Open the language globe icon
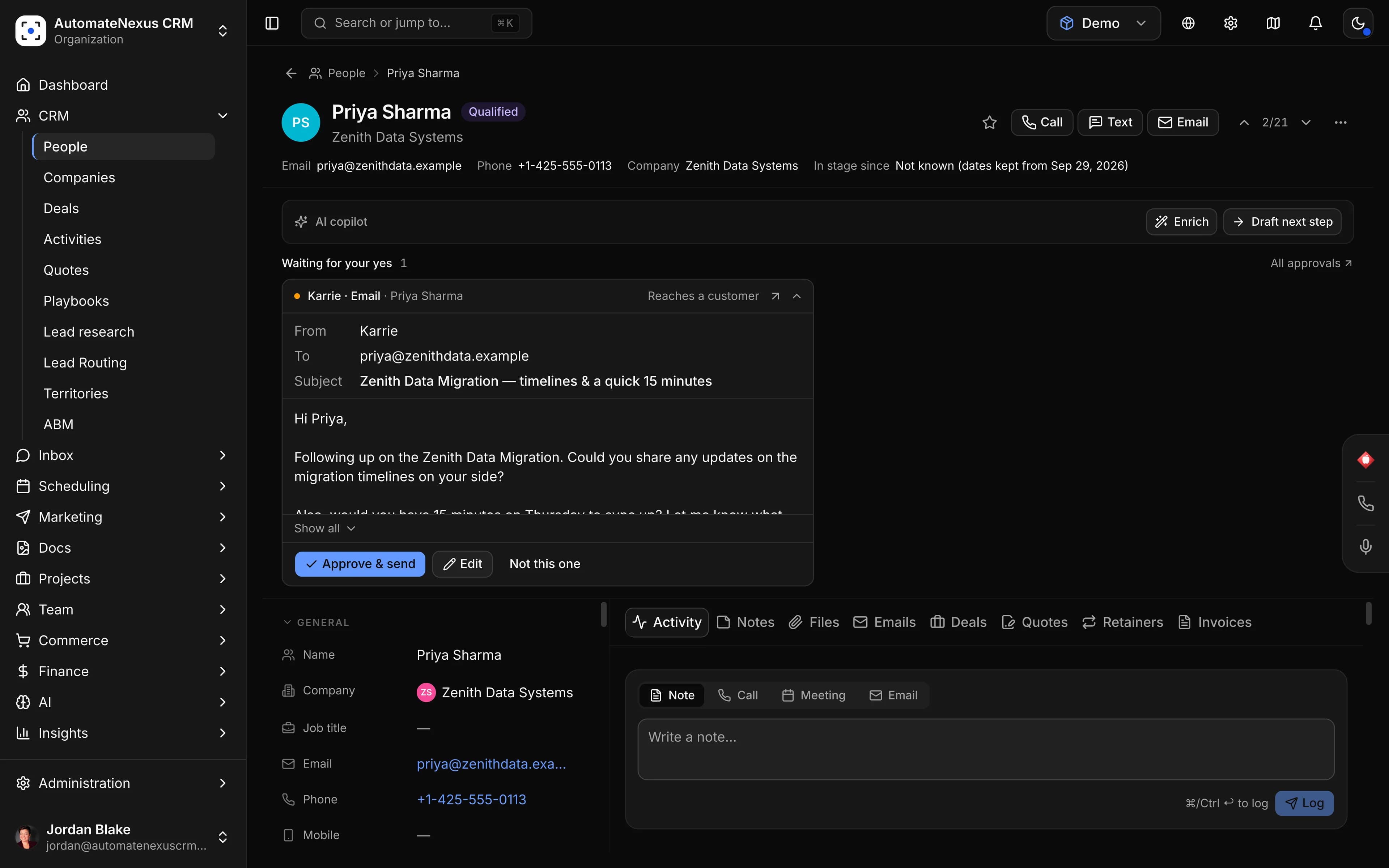The height and width of the screenshot is (868, 1389). coord(1188,23)
